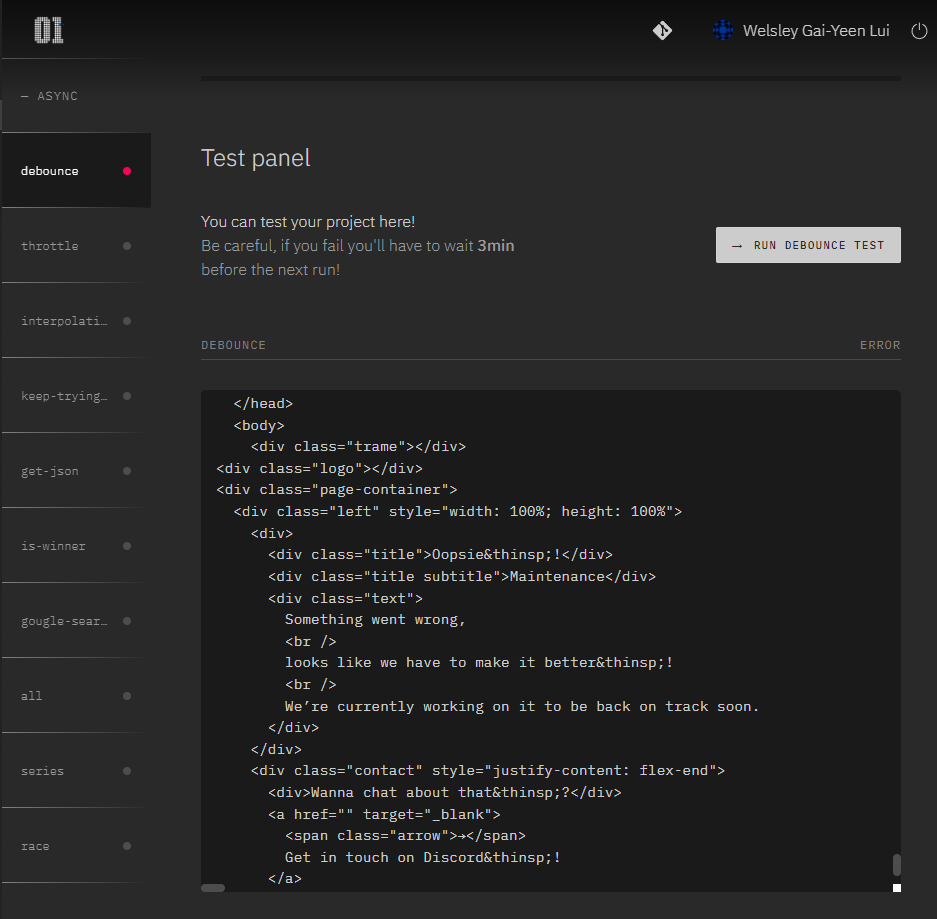Open the is-winner exercise
937x919 pixels.
(76, 546)
